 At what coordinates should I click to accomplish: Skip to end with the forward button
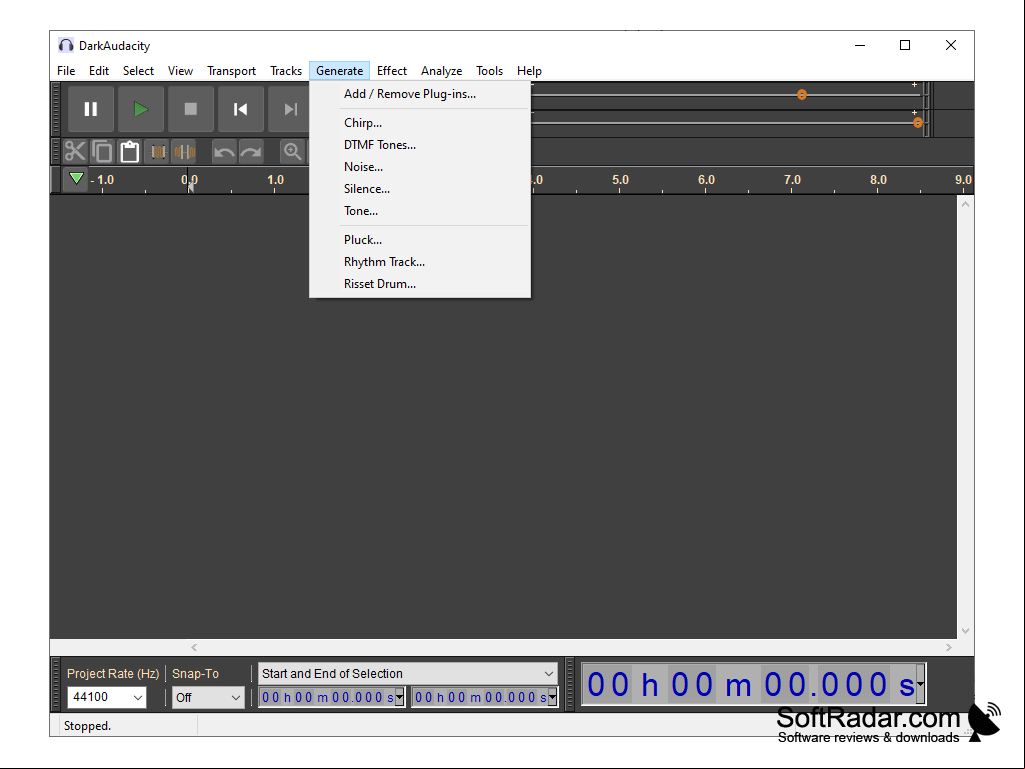coord(288,109)
